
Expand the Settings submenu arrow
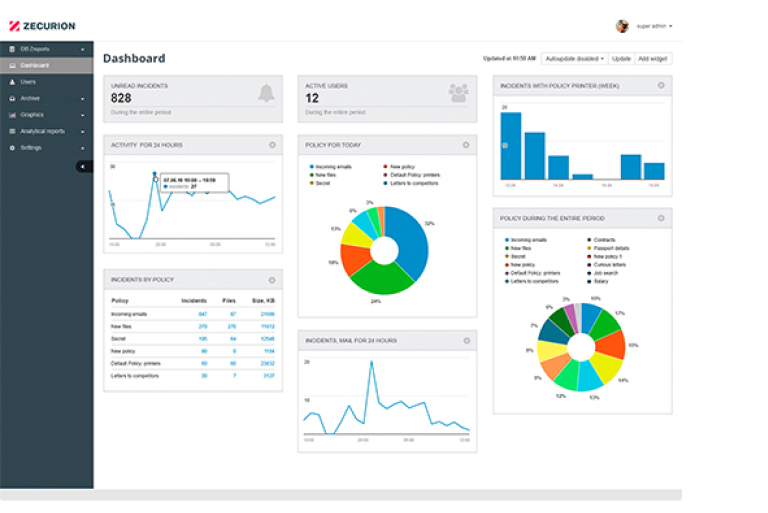click(x=82, y=148)
